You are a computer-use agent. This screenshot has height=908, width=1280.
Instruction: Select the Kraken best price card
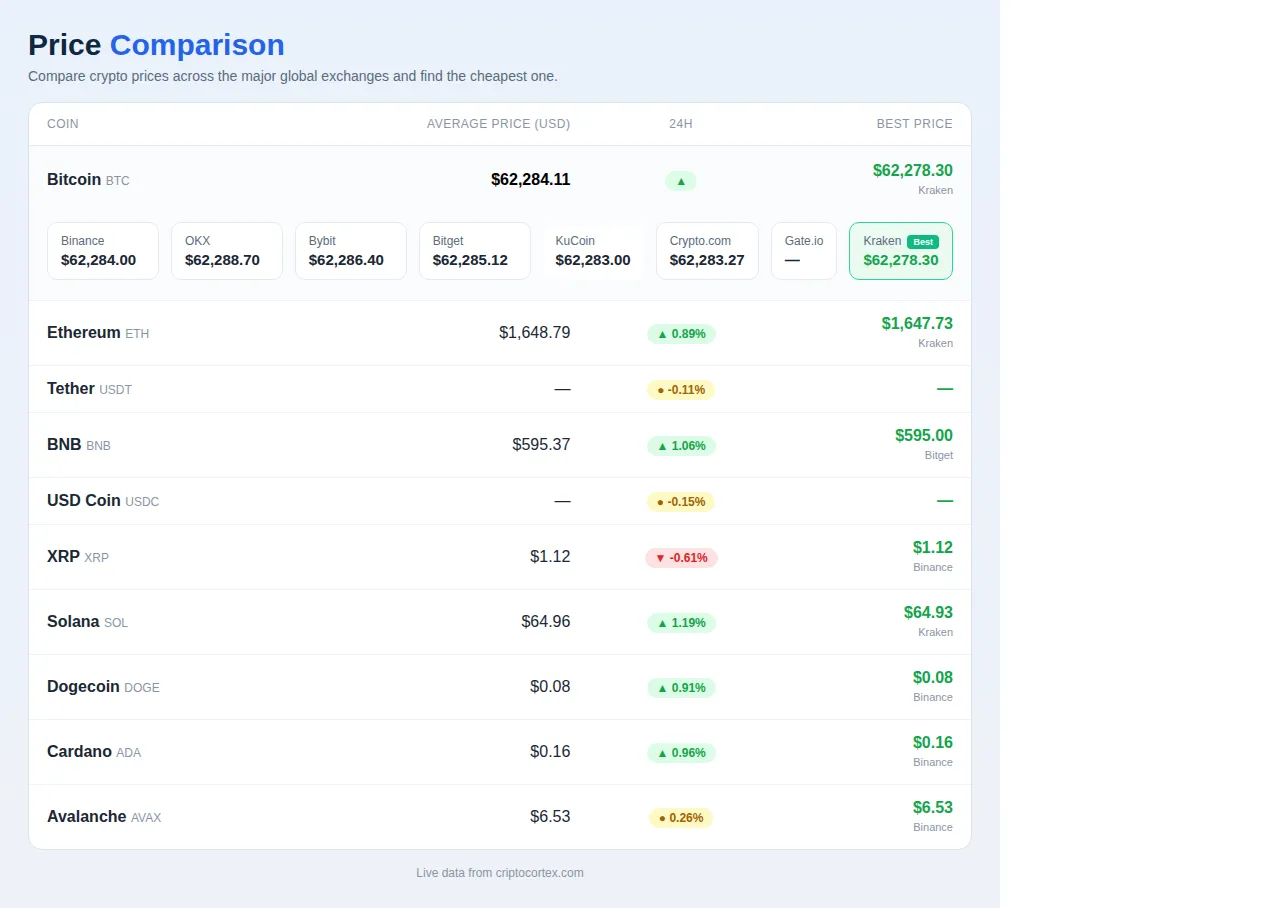coord(901,251)
